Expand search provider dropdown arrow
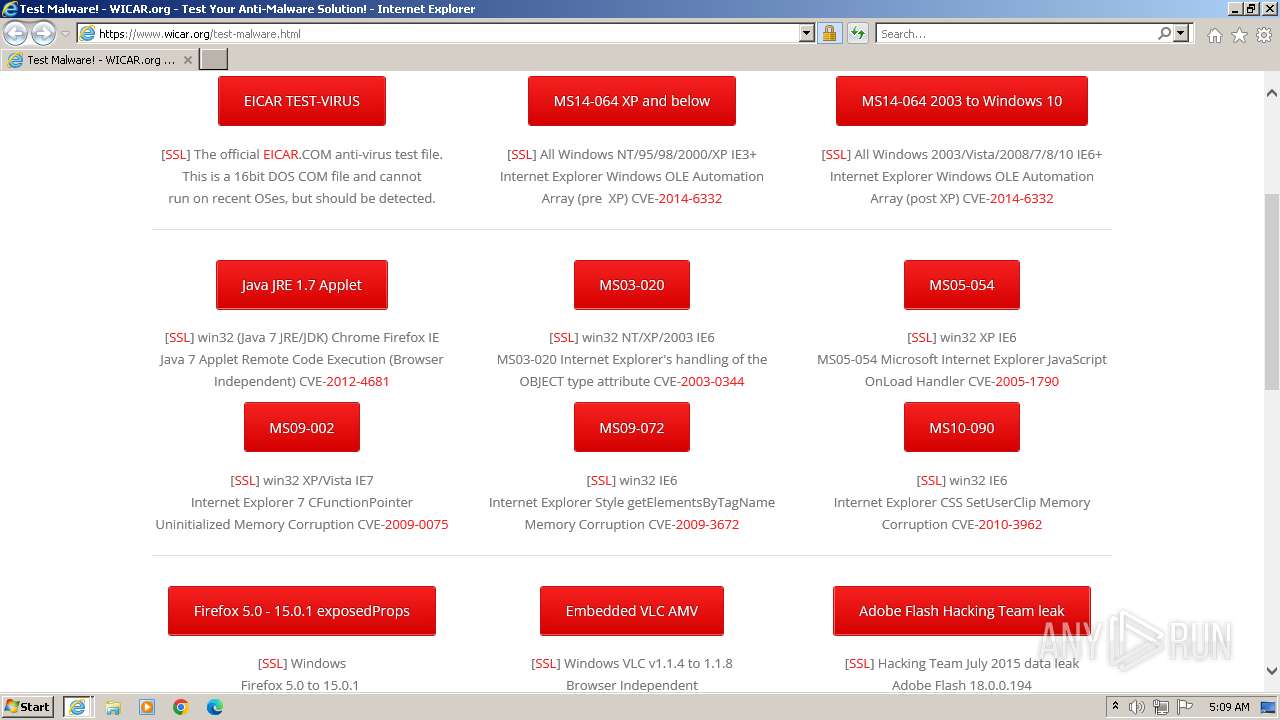Screen dimensions: 1280x720 (1181, 33)
